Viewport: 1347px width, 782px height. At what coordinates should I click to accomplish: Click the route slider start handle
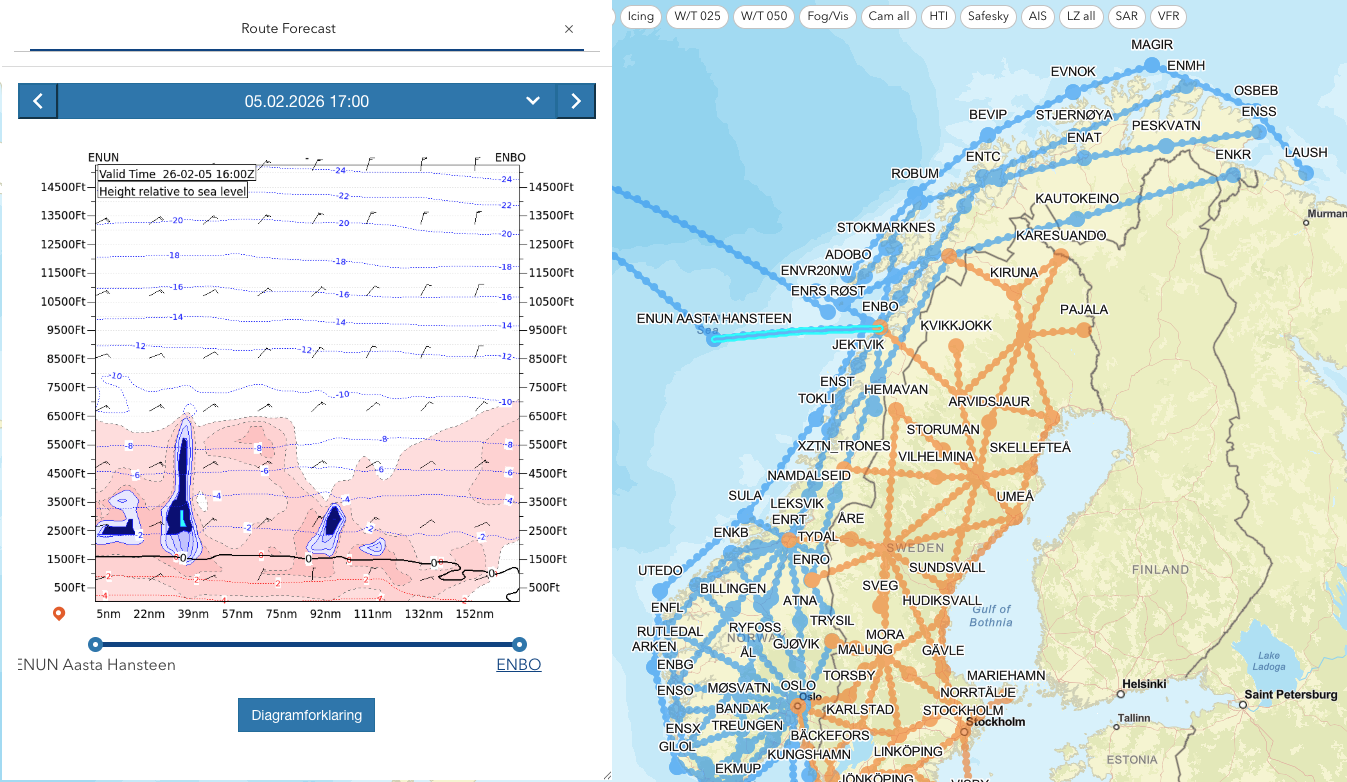pyautogui.click(x=95, y=644)
